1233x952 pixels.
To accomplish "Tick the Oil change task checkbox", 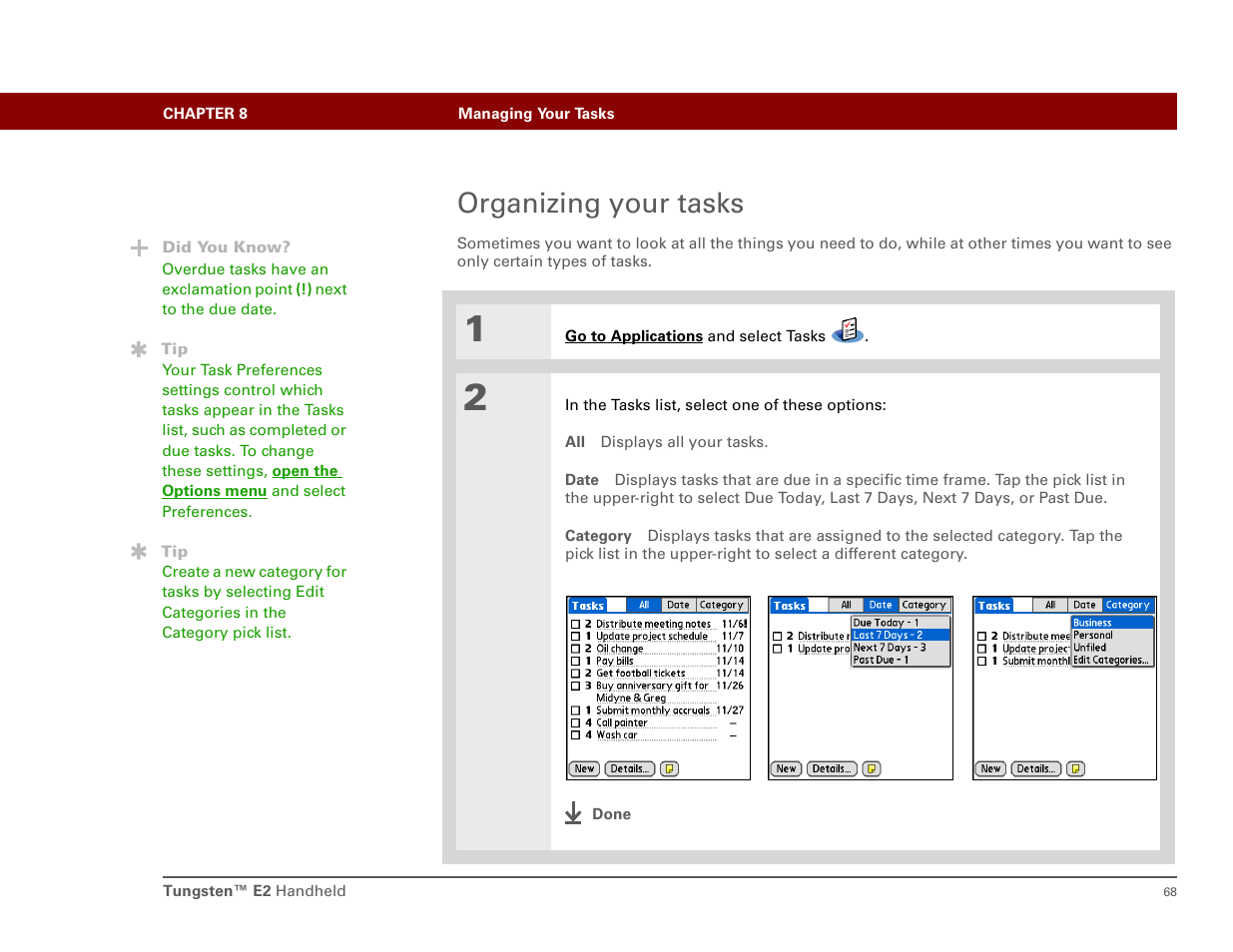I will coord(575,649).
